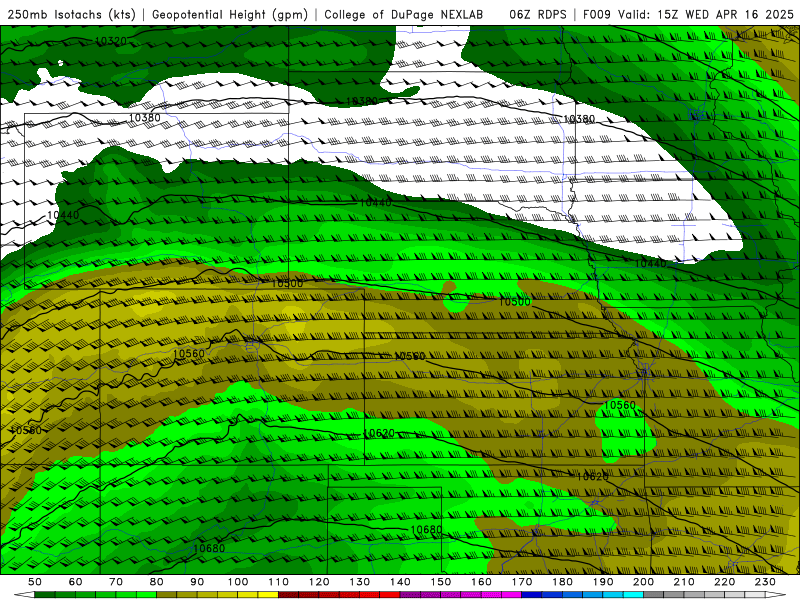Image resolution: width=800 pixels, height=600 pixels.
Task: Click the overlapping '18380' contour label
Action: coord(361,101)
